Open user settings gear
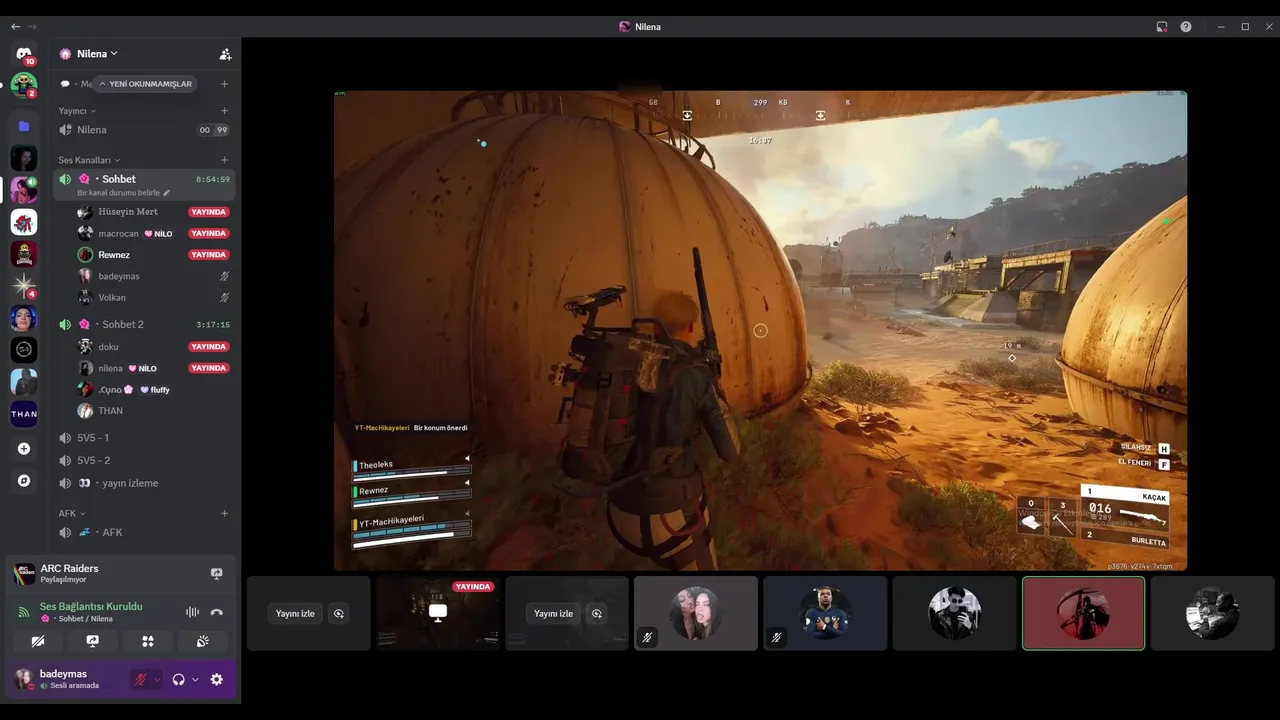This screenshot has width=1280, height=720. tap(216, 680)
